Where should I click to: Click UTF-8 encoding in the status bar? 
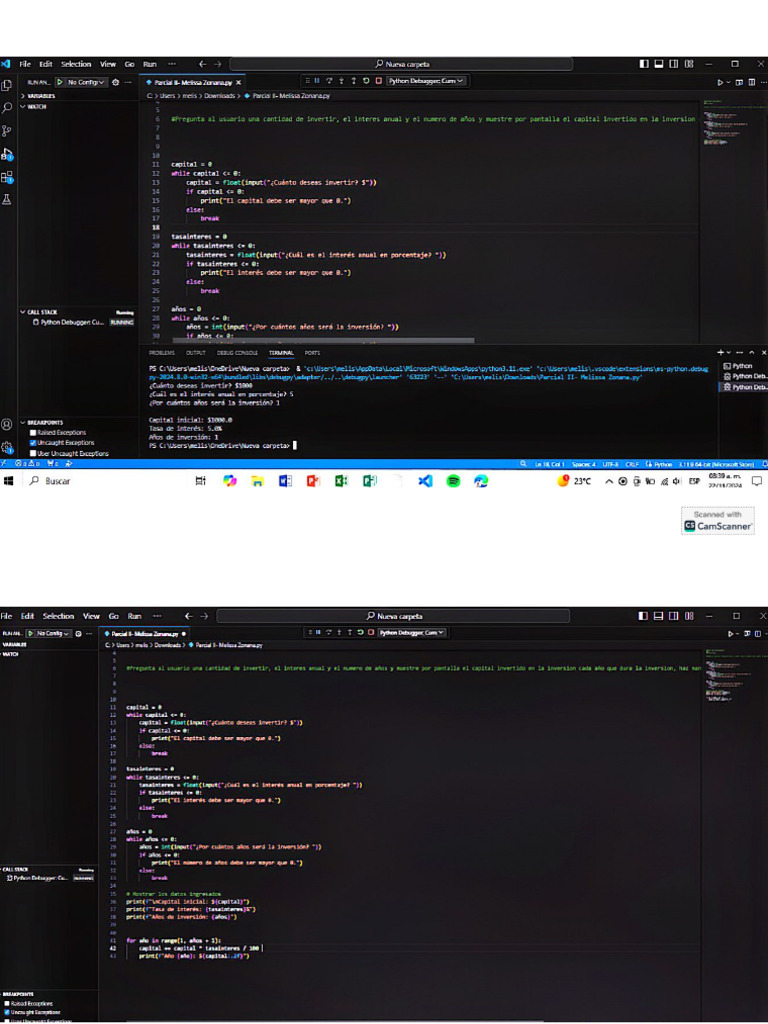click(609, 464)
